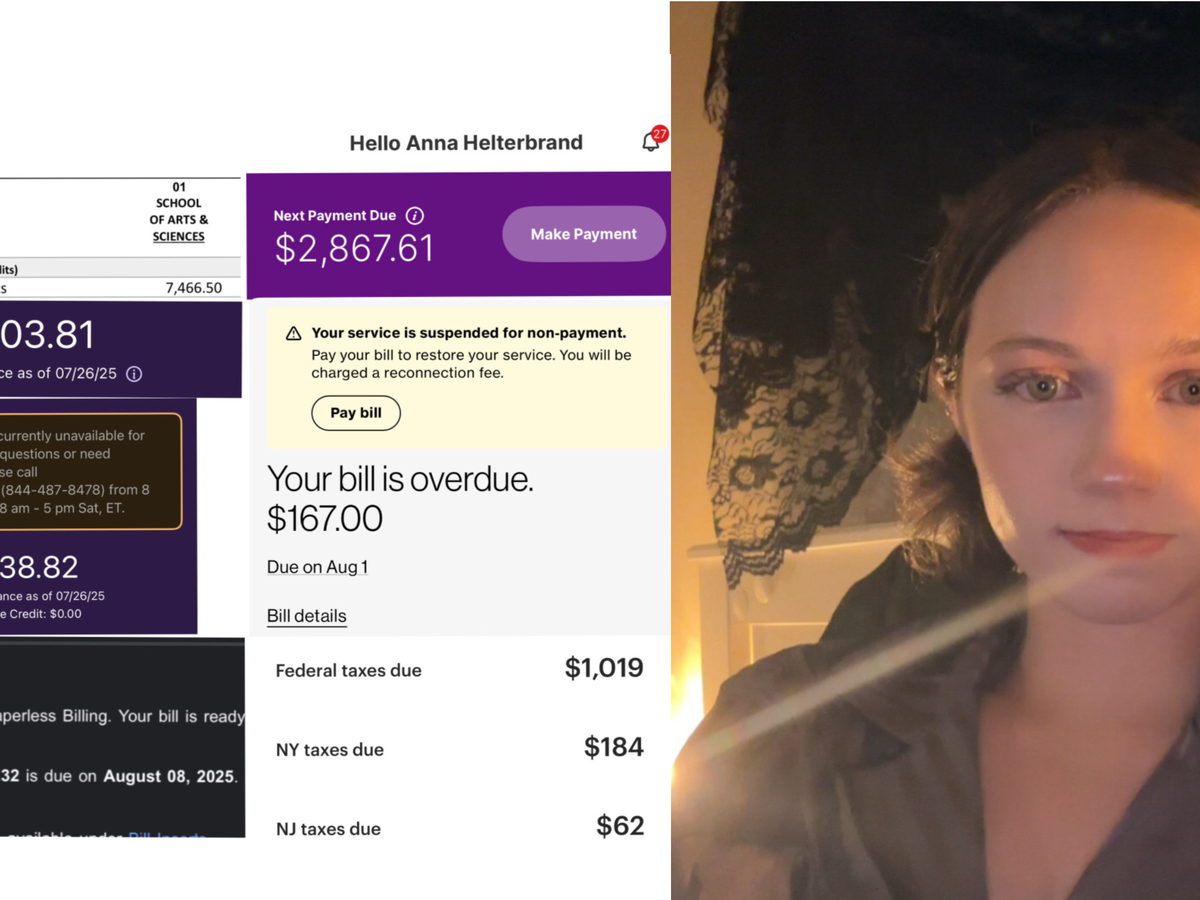Click the selfie photo on the right
This screenshot has width=1200, height=900.
(x=935, y=450)
